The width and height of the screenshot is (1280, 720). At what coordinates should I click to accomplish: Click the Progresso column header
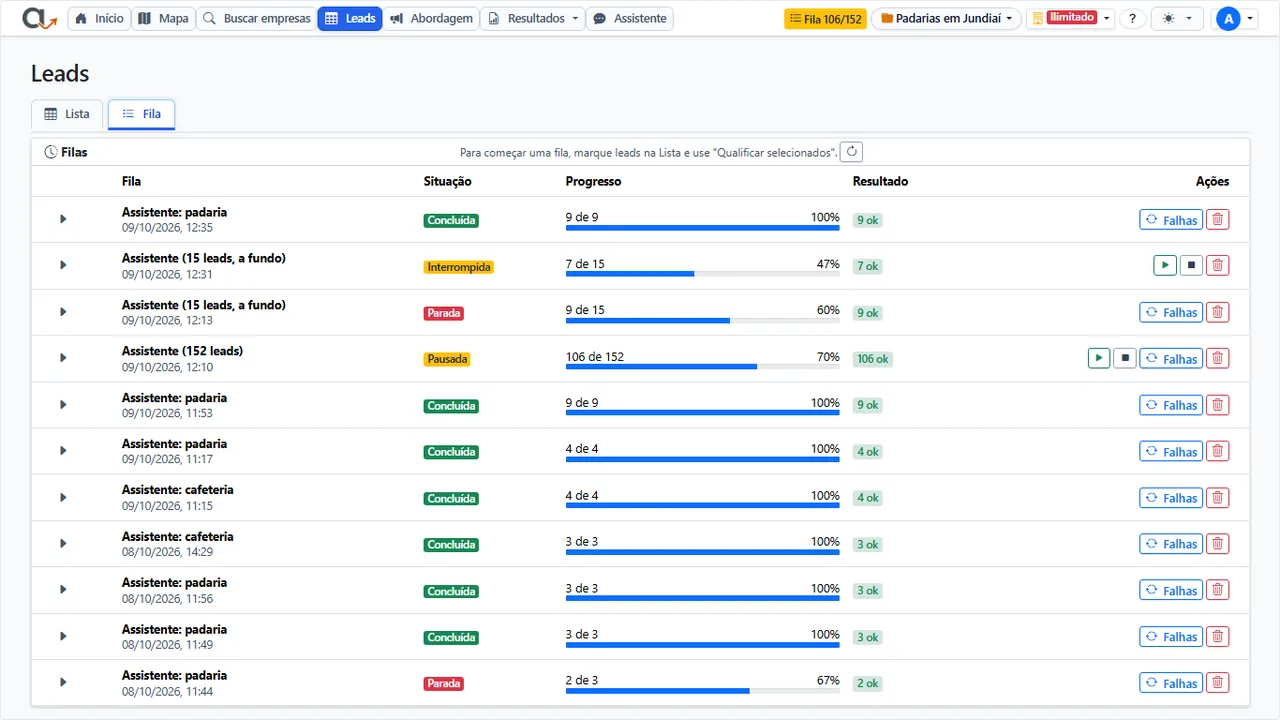coord(593,181)
